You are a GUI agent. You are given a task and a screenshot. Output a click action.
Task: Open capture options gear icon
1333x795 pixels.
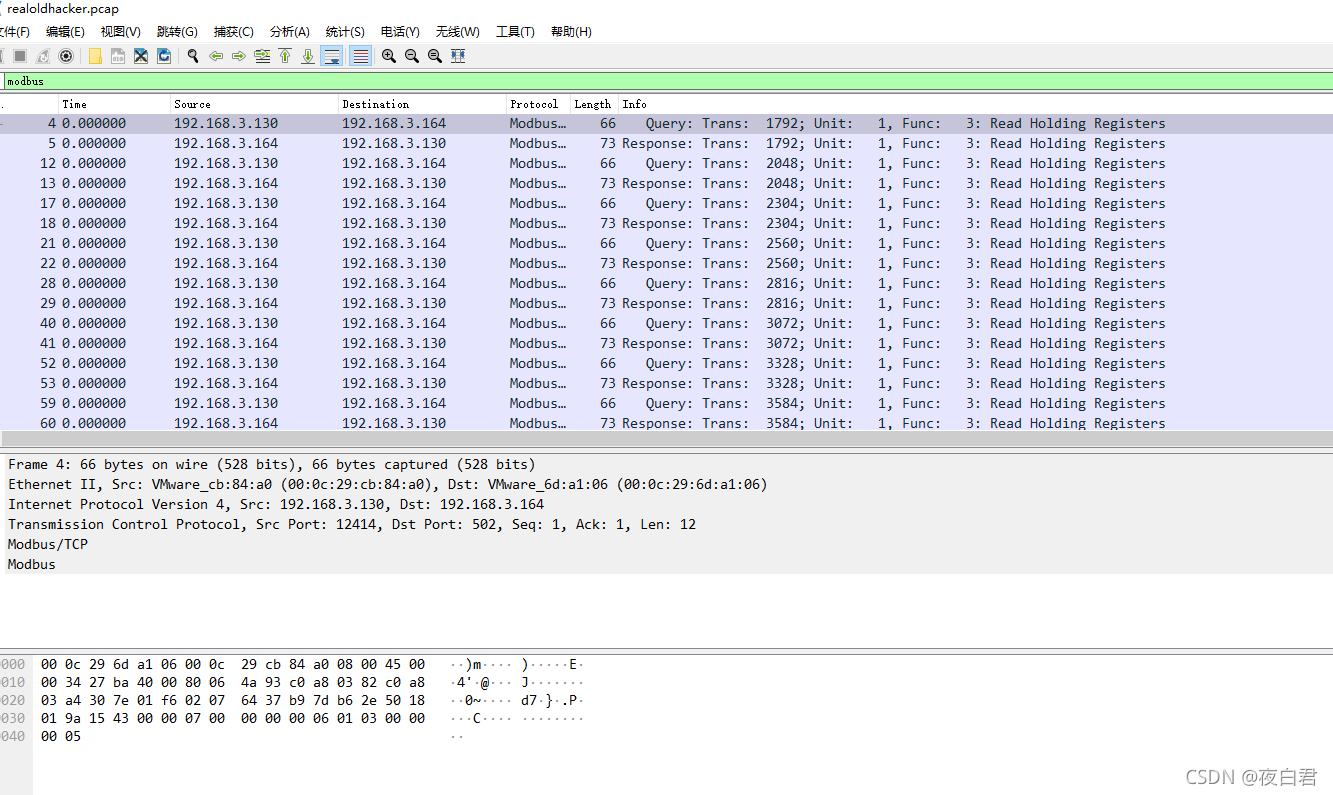66,56
